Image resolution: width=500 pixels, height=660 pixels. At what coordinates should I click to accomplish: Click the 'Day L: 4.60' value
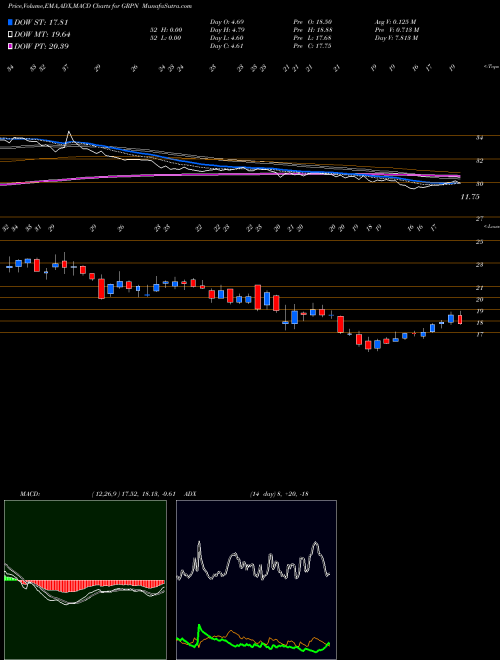[x=227, y=38]
